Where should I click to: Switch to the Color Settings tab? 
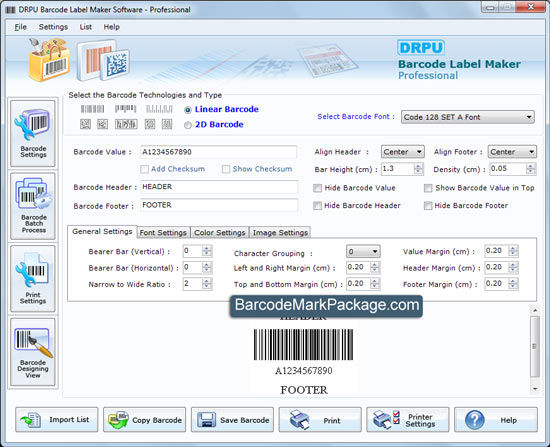click(x=220, y=232)
